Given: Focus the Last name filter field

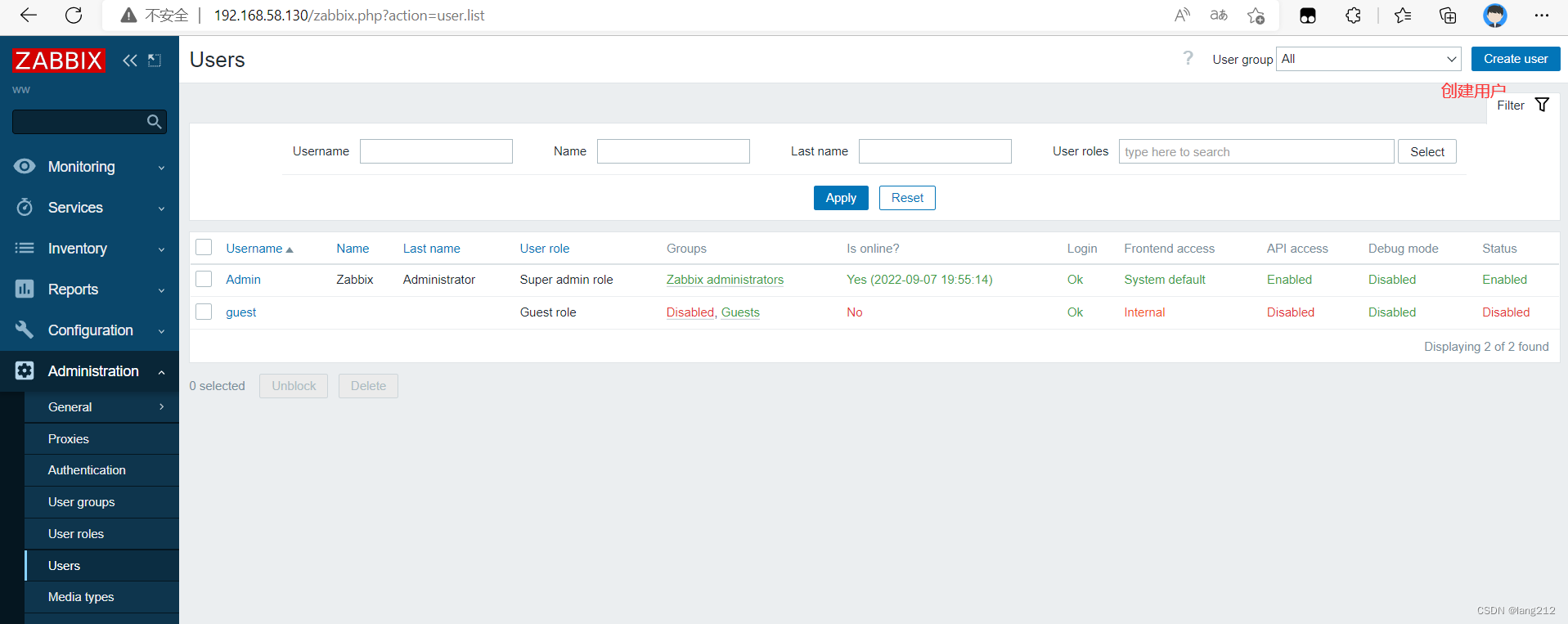Looking at the screenshot, I should point(935,151).
